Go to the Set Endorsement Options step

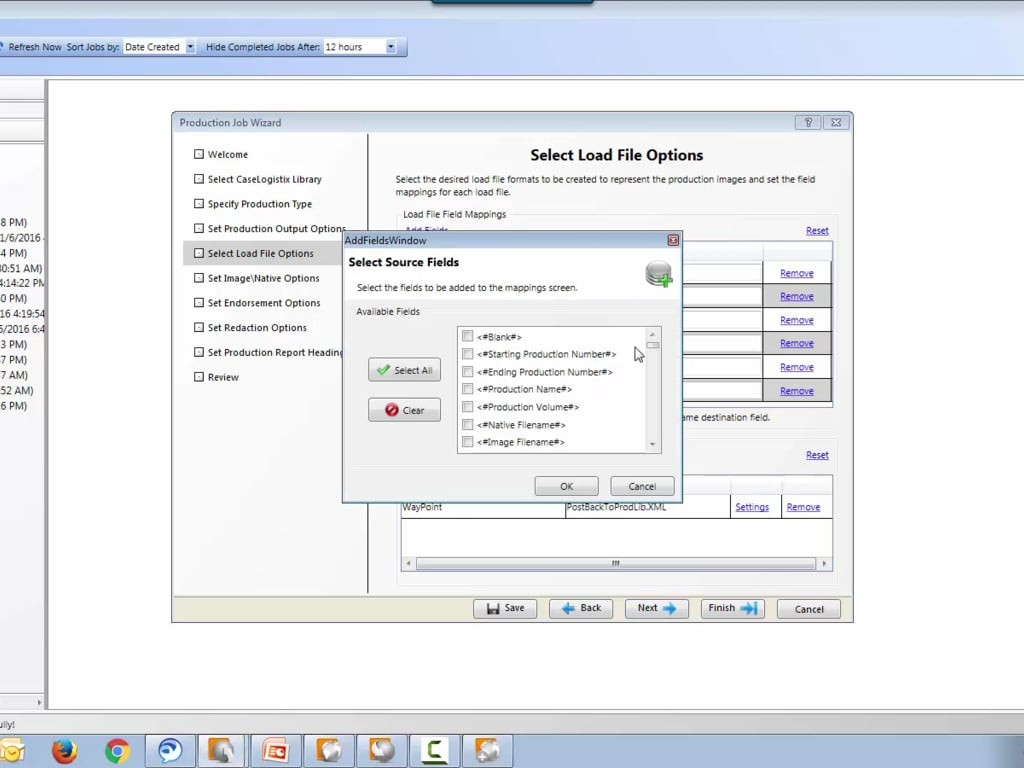[264, 303]
